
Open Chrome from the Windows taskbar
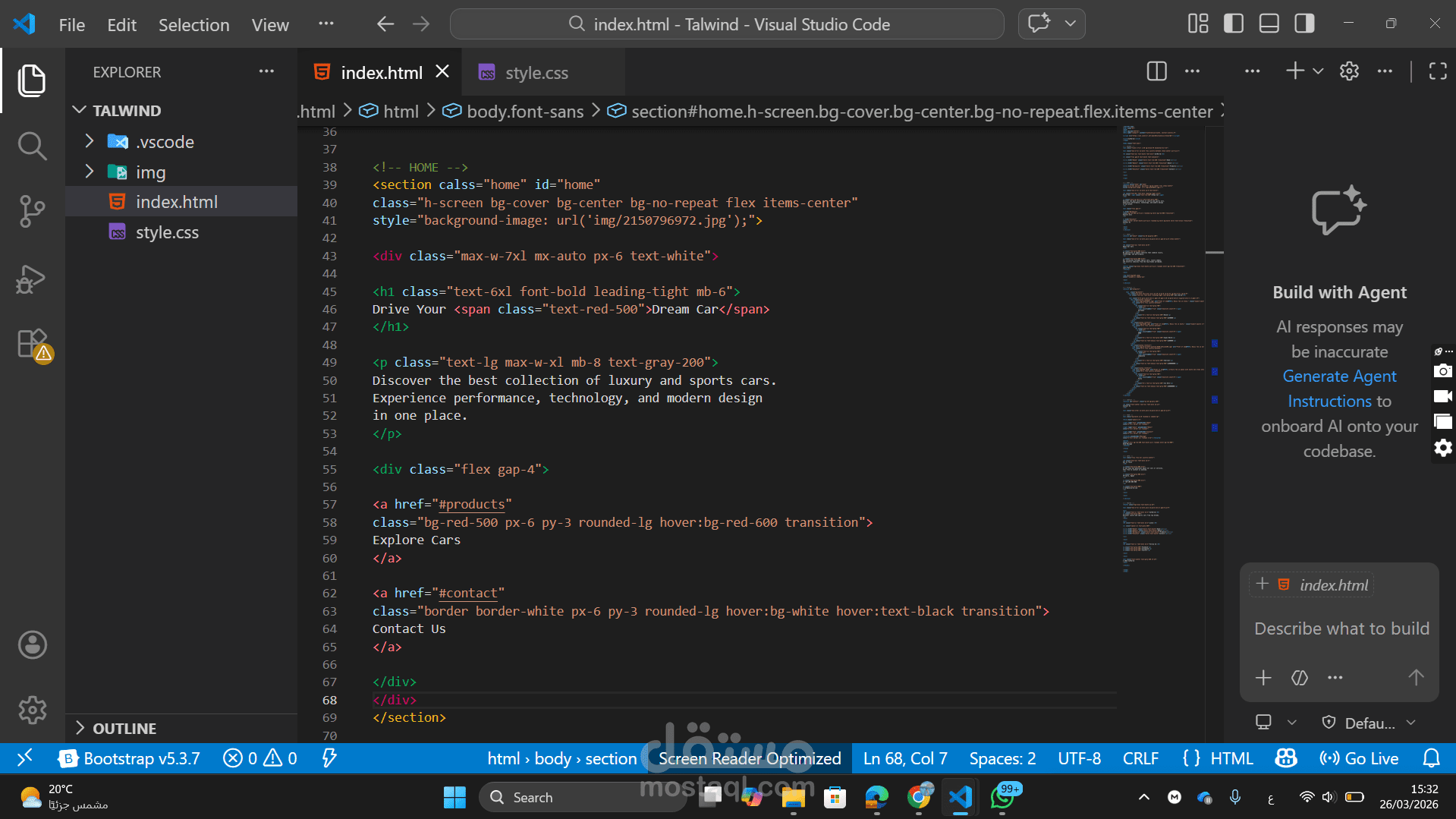918,797
